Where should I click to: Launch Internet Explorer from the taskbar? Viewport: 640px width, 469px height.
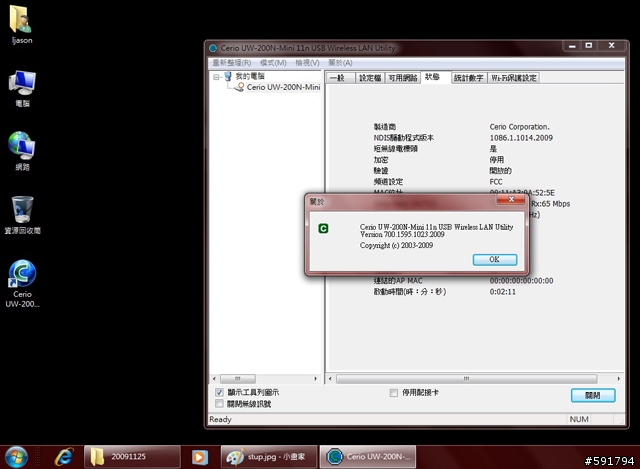click(64, 457)
